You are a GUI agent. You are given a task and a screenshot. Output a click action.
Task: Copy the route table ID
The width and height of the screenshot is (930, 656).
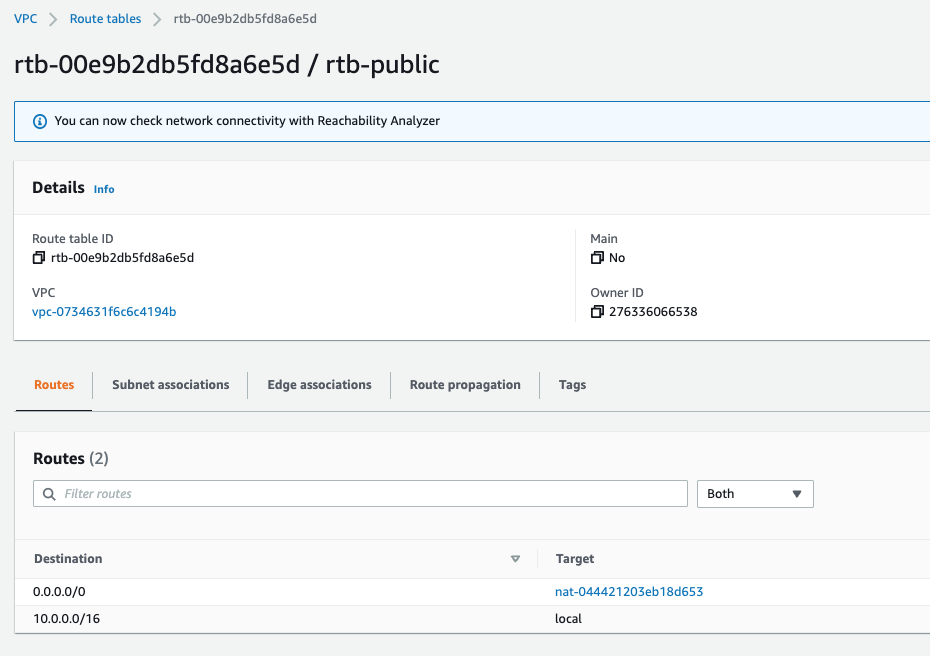(39, 258)
